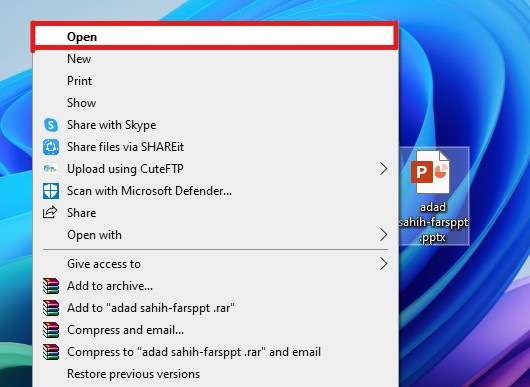
Task: Choose New from the context menu
Action: click(x=215, y=59)
